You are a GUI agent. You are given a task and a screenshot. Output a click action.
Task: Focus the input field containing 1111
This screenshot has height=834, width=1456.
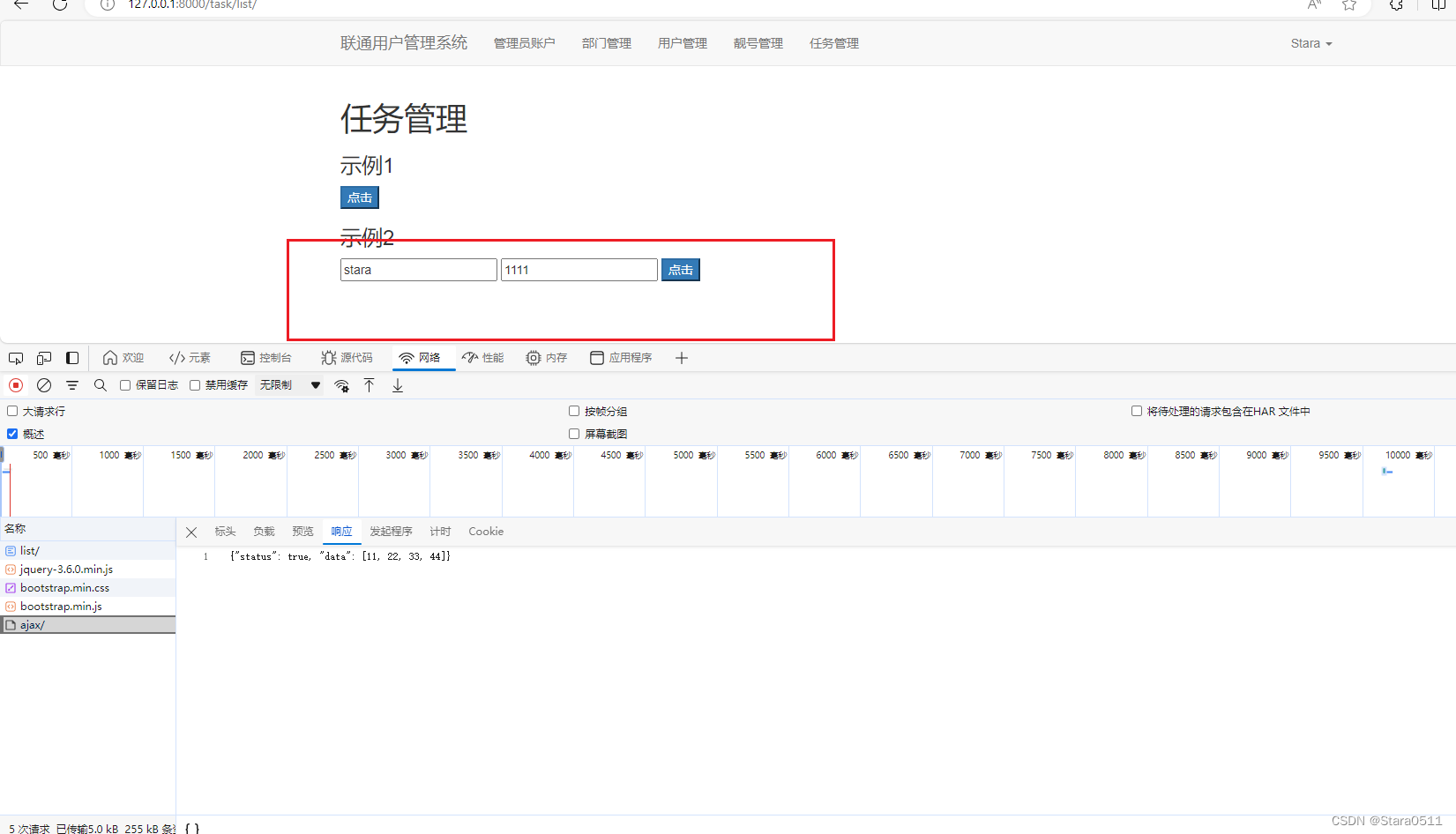point(579,270)
